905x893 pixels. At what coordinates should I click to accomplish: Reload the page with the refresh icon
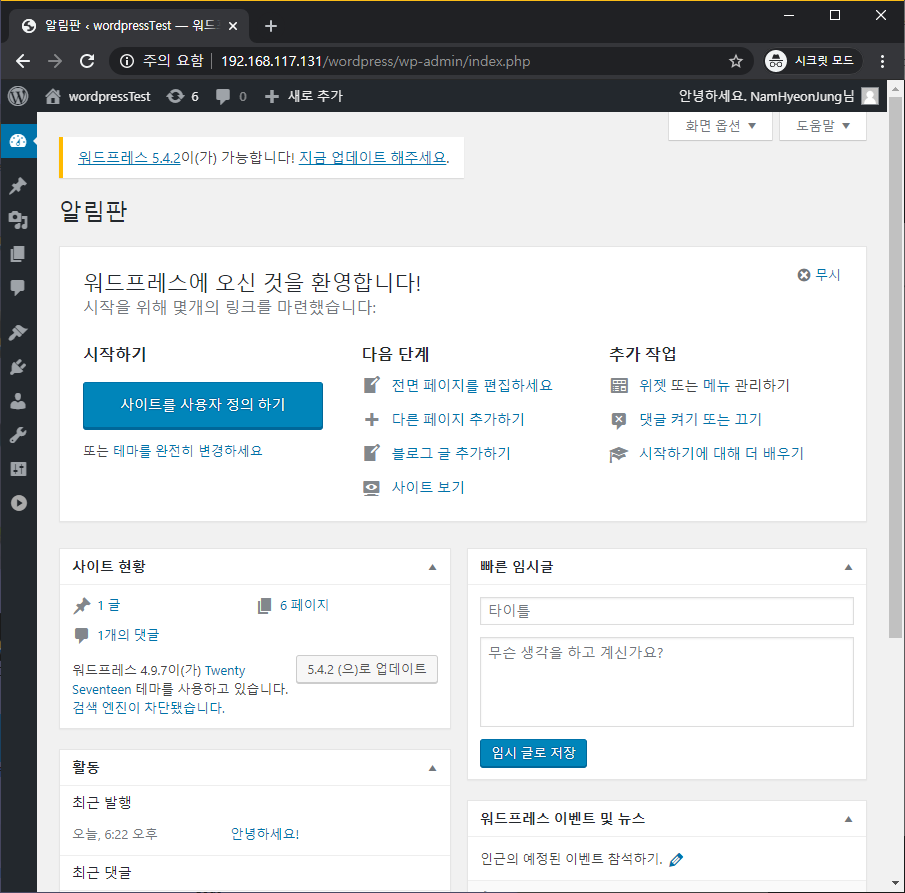[87, 61]
